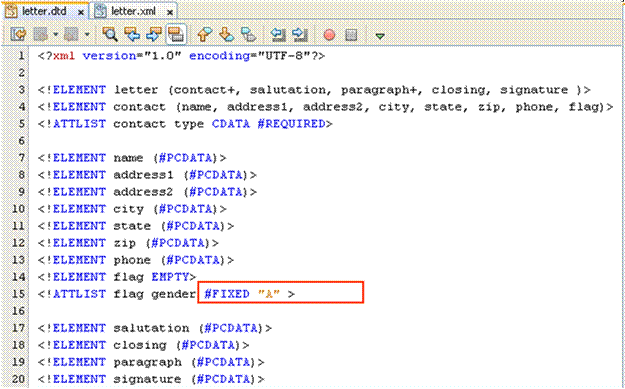Switch to the letter.dtd tab
The height and width of the screenshot is (389, 625).
tap(44, 11)
